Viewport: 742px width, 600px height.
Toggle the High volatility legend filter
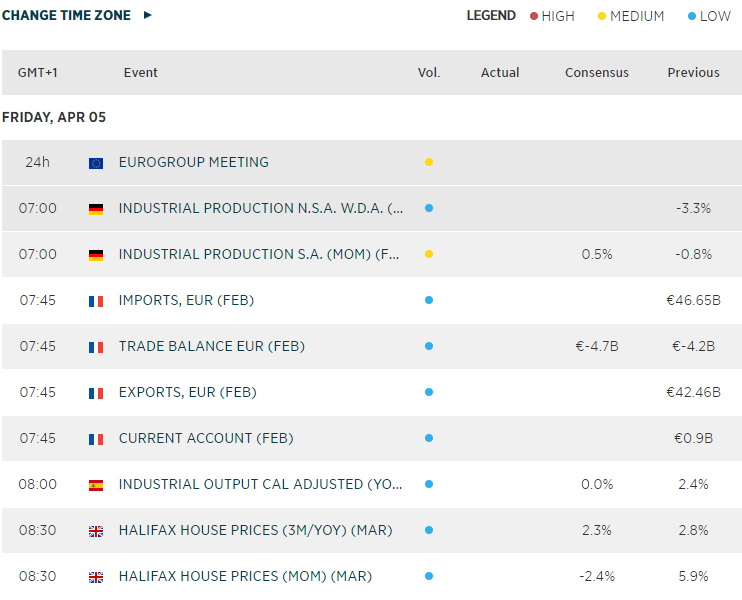552,16
